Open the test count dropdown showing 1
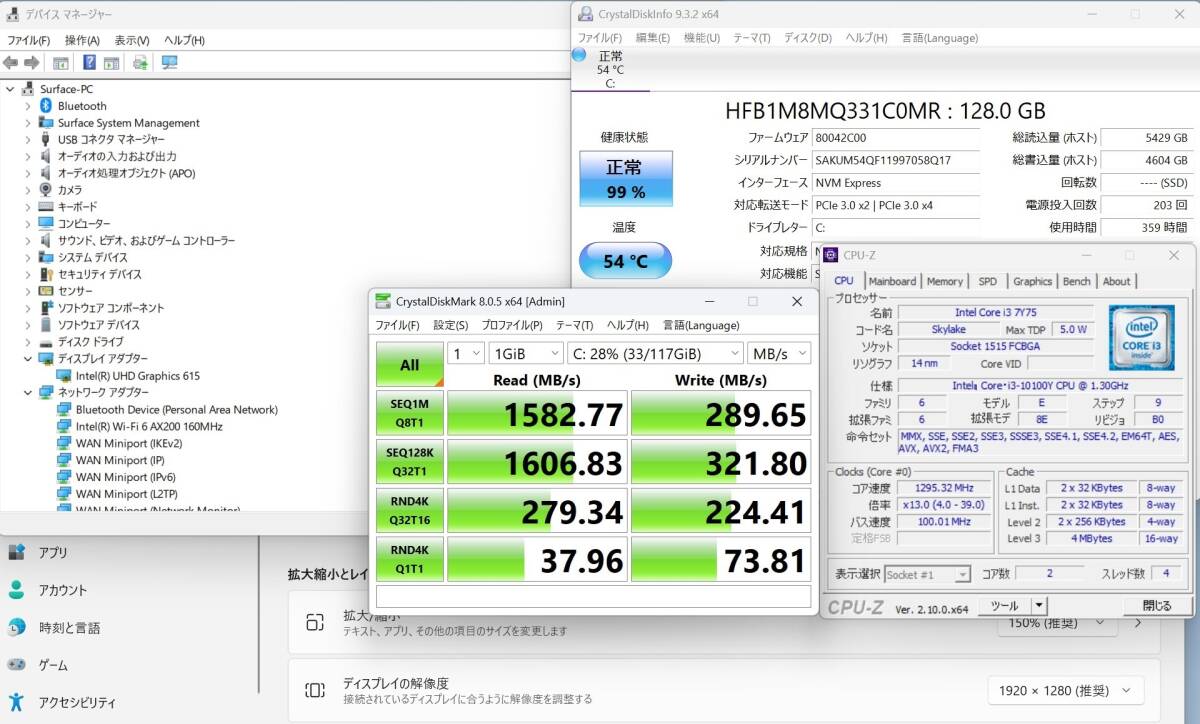 coord(465,353)
